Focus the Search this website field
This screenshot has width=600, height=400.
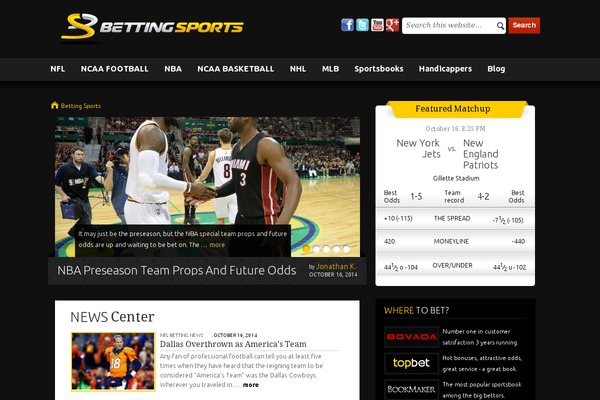[453, 26]
